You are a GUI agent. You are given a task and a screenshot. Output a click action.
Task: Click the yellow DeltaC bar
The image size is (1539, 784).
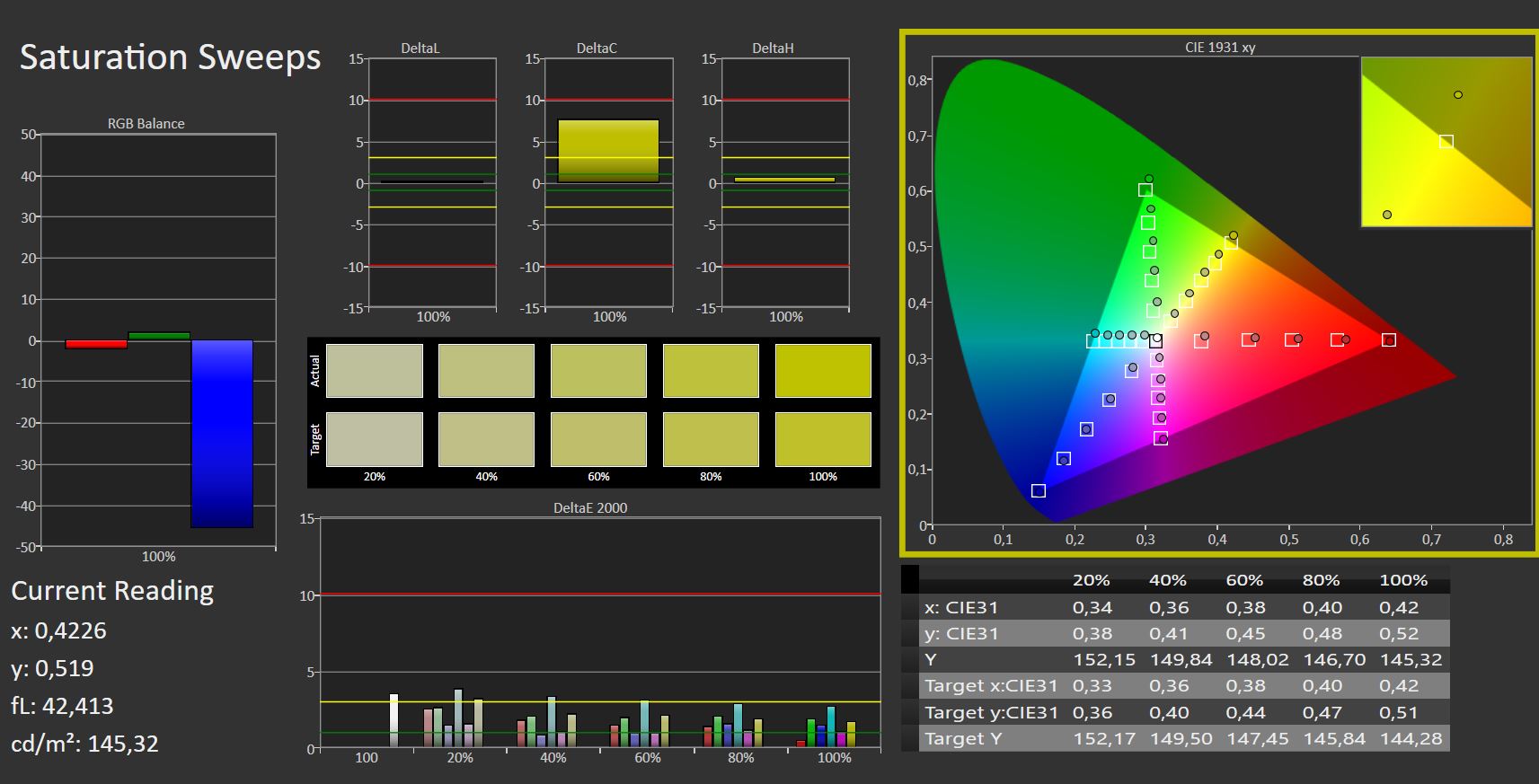608,151
